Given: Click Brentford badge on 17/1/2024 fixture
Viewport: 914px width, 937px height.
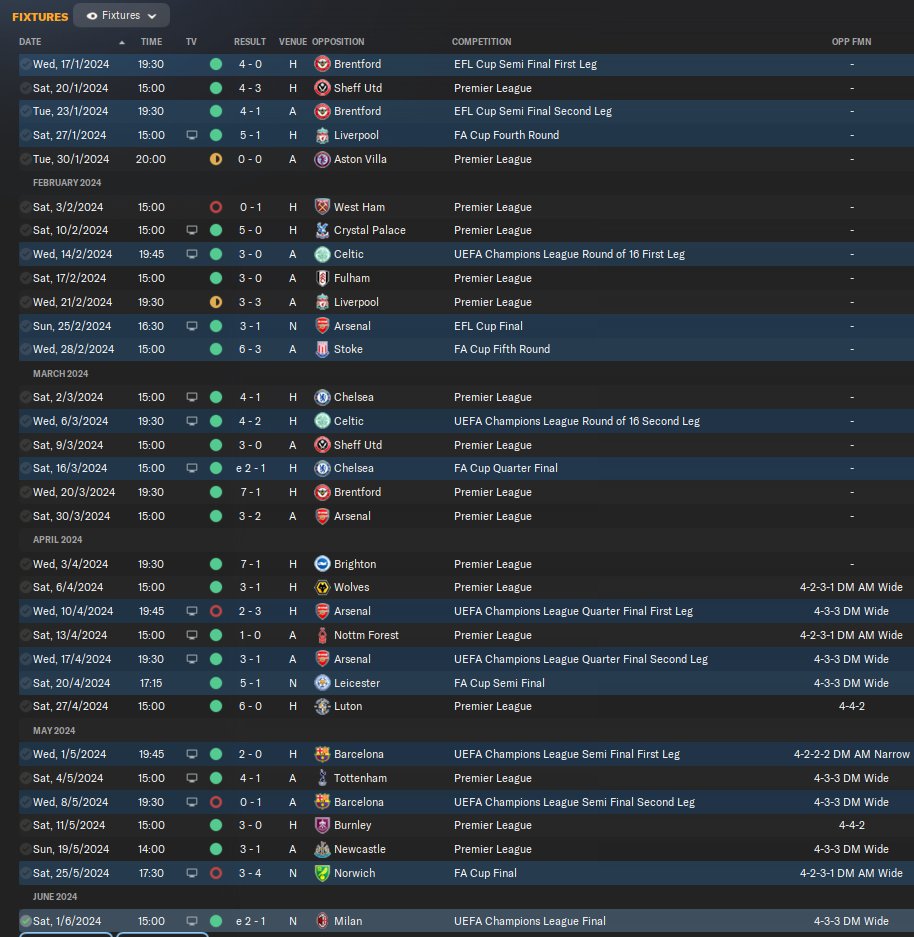Looking at the screenshot, I should (322, 64).
